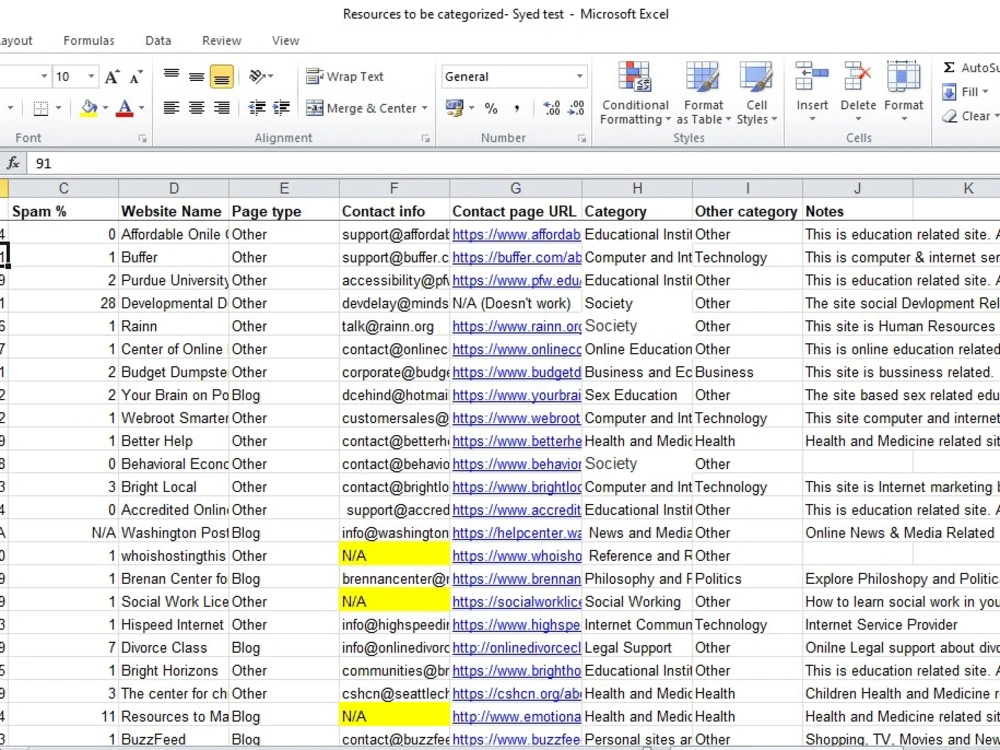Click the Contact page URL header cell
1000x750 pixels.
515,211
